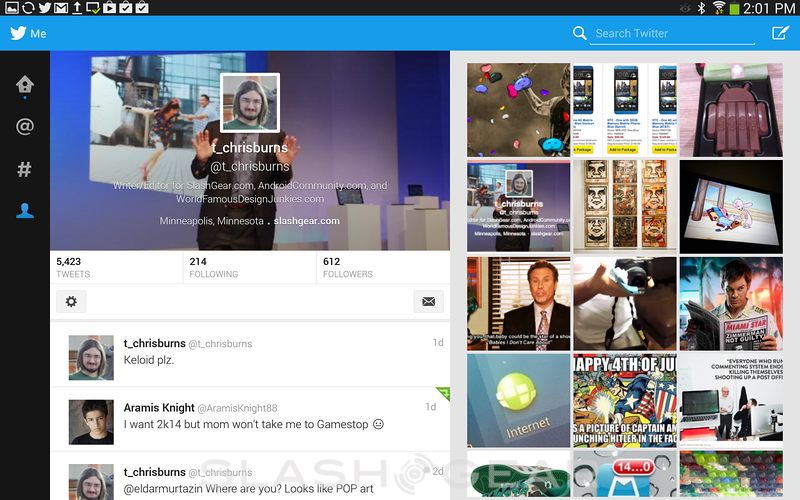Tap the Twitter bird logo
This screenshot has width=800, height=500.
coord(18,33)
